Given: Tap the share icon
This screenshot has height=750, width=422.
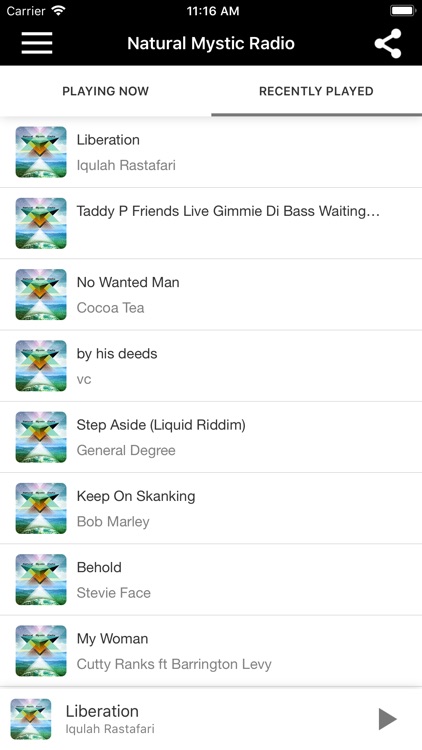Looking at the screenshot, I should (x=388, y=44).
